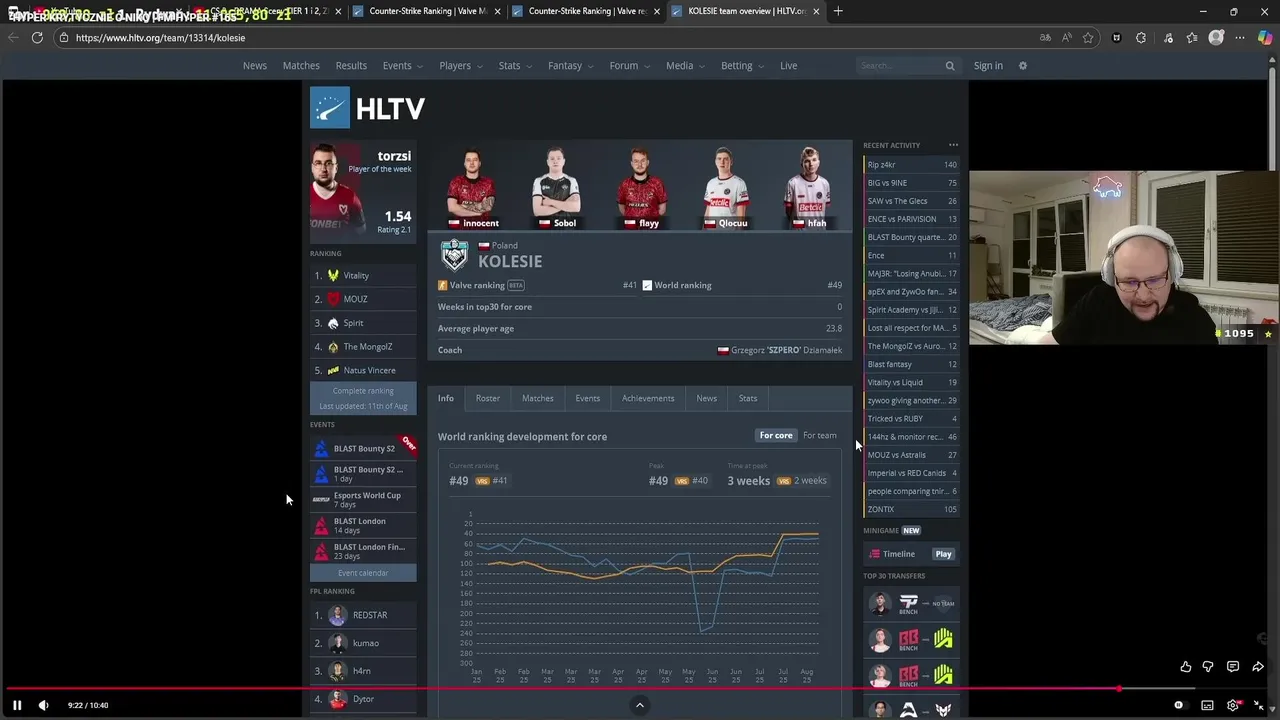
Task: Open the Event calendar button
Action: pyautogui.click(x=363, y=573)
